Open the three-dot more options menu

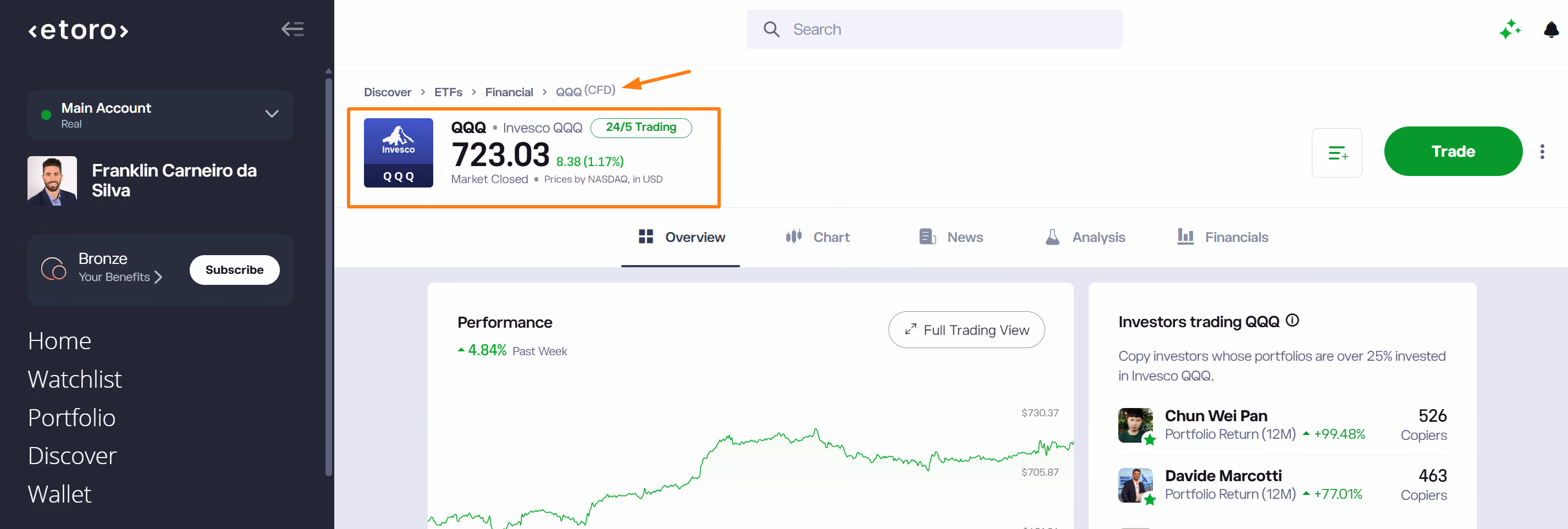pos(1542,152)
